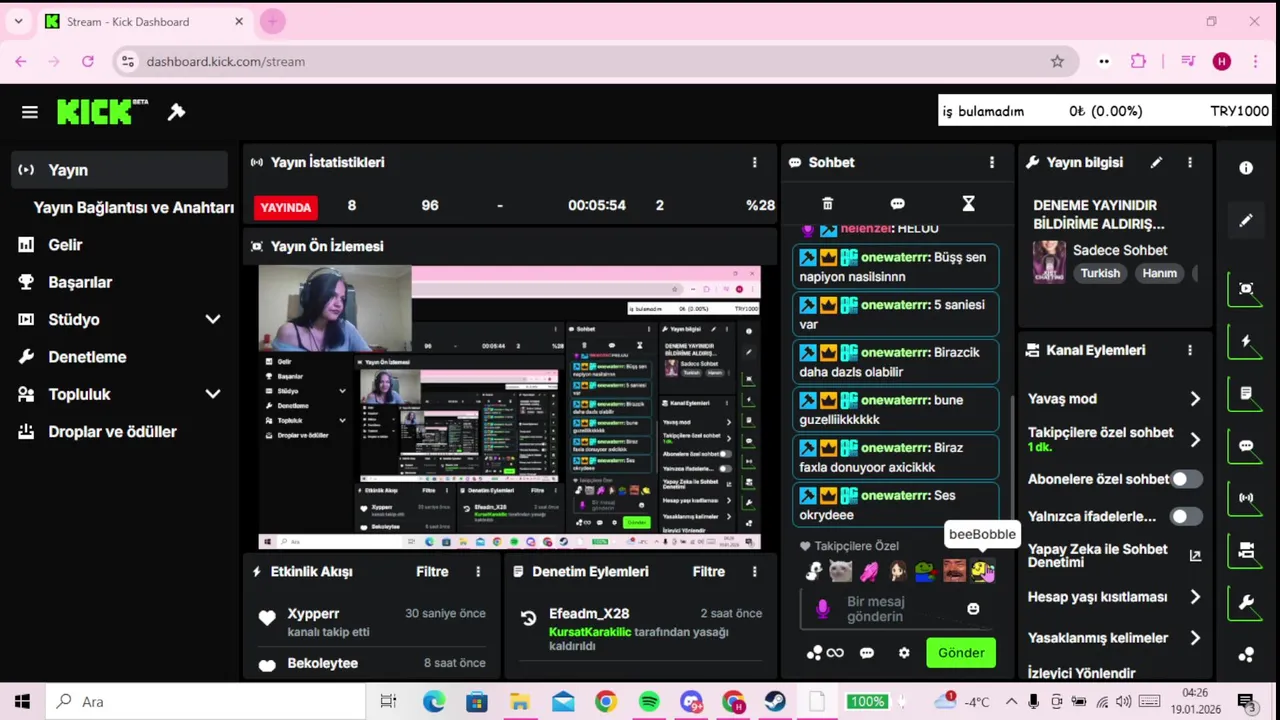Toggle Abonelere özel sohbet switch
The image size is (1280, 720).
click(1186, 479)
